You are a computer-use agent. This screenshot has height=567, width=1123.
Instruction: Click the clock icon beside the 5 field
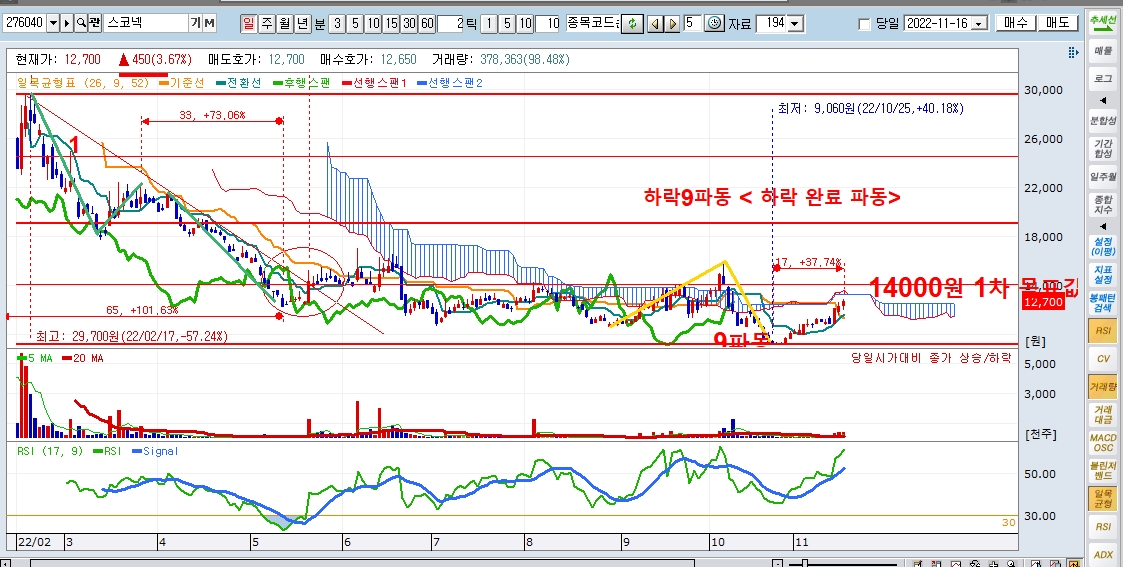714,23
